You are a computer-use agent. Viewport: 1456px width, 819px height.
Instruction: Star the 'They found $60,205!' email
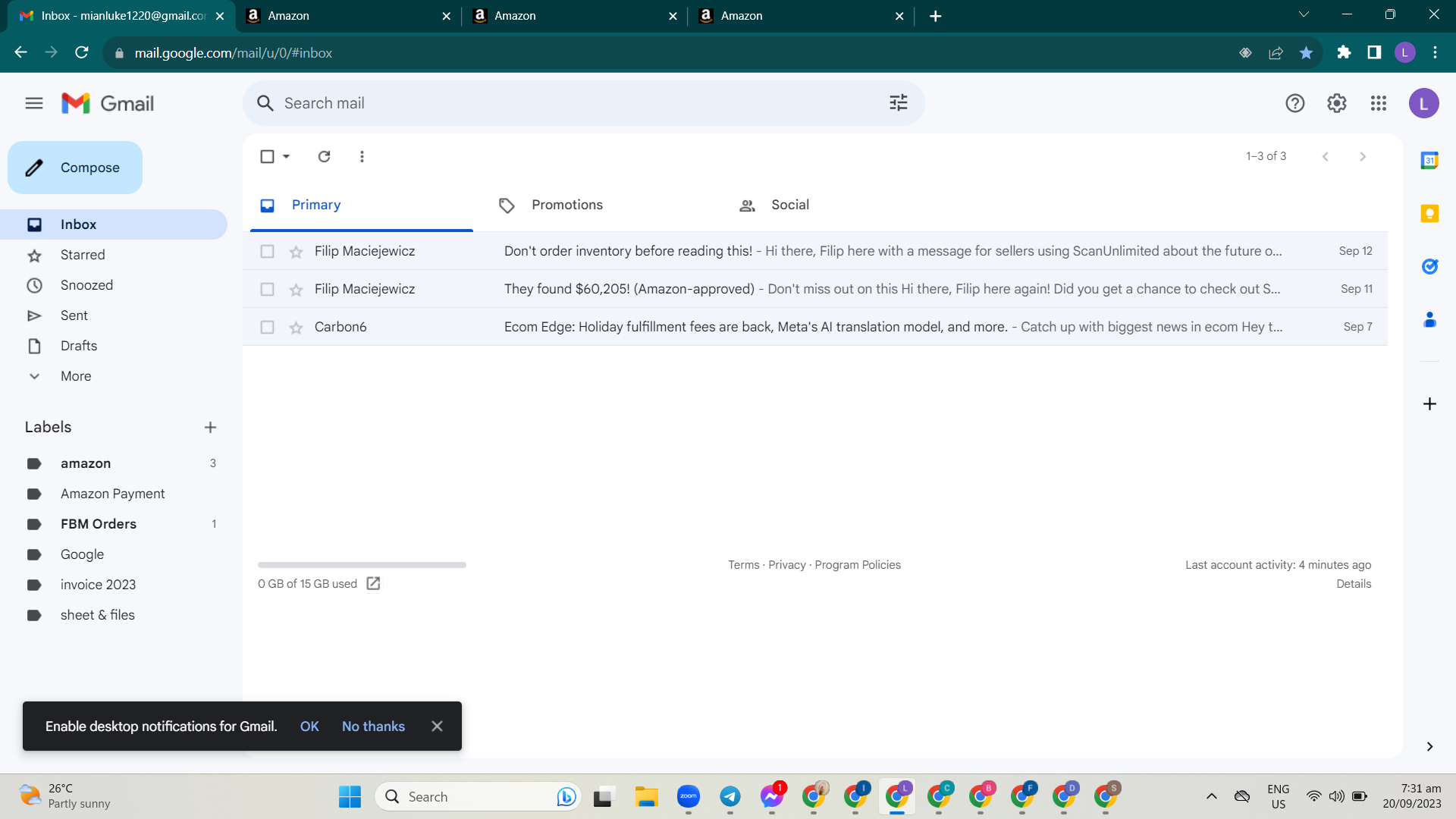coord(296,289)
